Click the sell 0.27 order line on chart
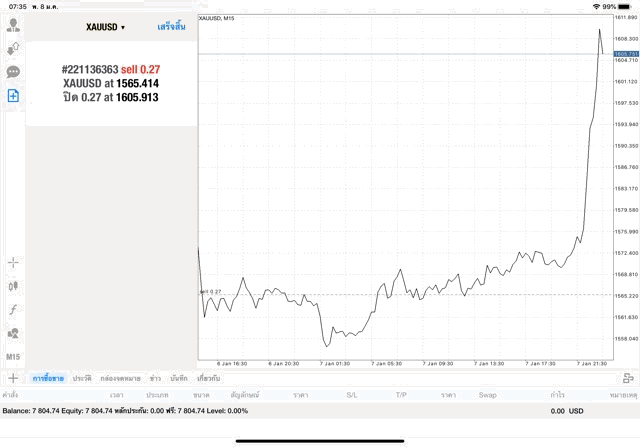640x447 pixels. (212, 292)
